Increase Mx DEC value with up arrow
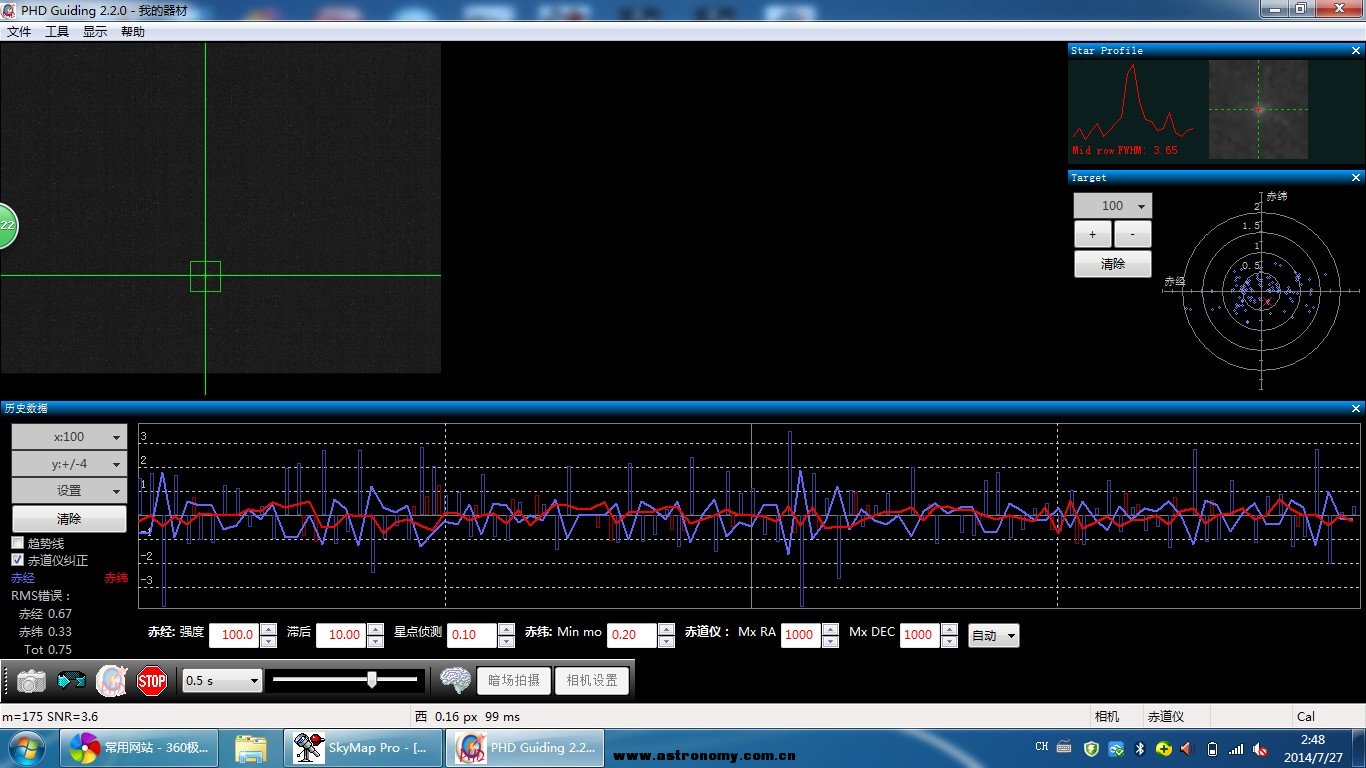1366x768 pixels. (x=949, y=629)
